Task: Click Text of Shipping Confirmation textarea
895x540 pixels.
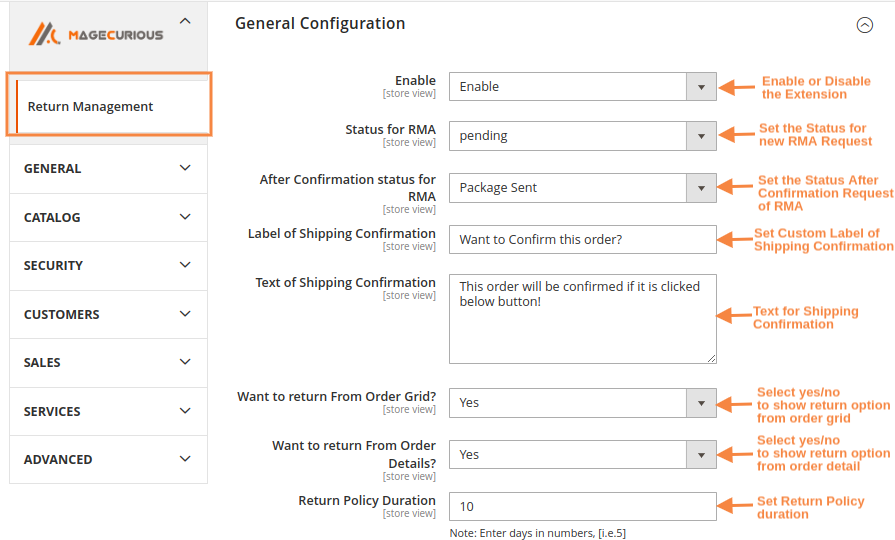Action: tap(582, 318)
